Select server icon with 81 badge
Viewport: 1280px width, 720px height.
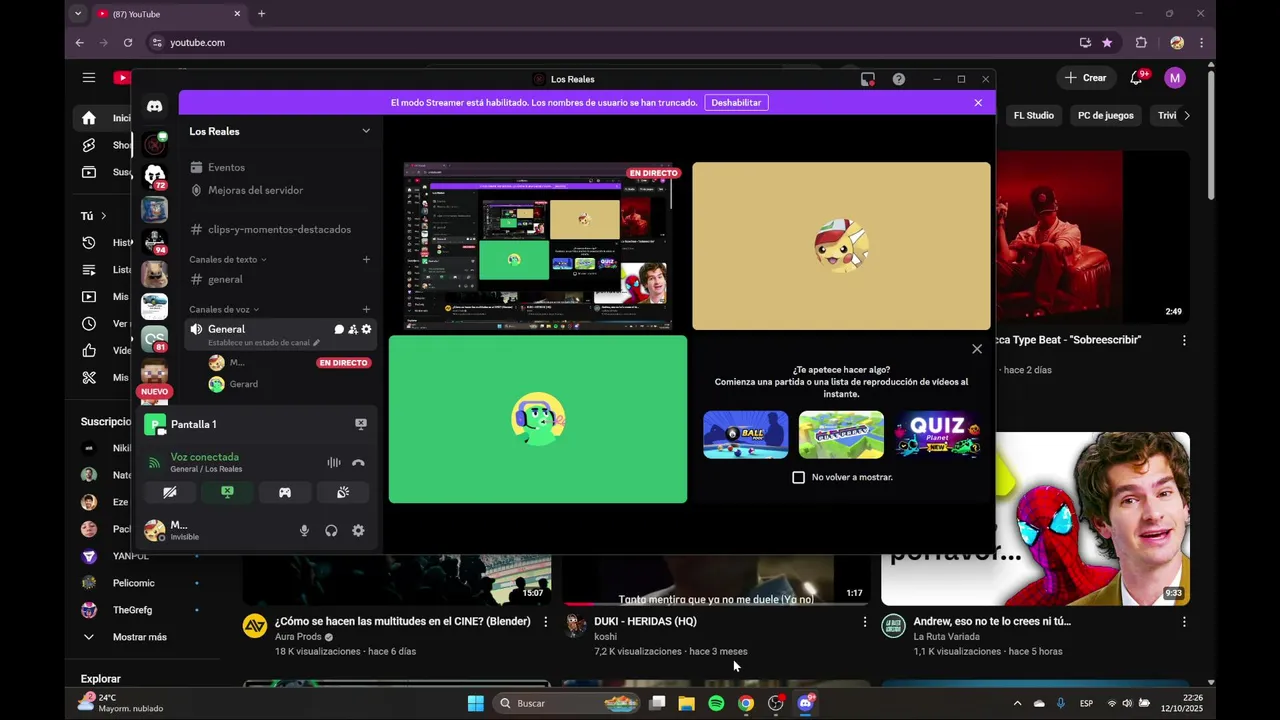click(x=154, y=338)
